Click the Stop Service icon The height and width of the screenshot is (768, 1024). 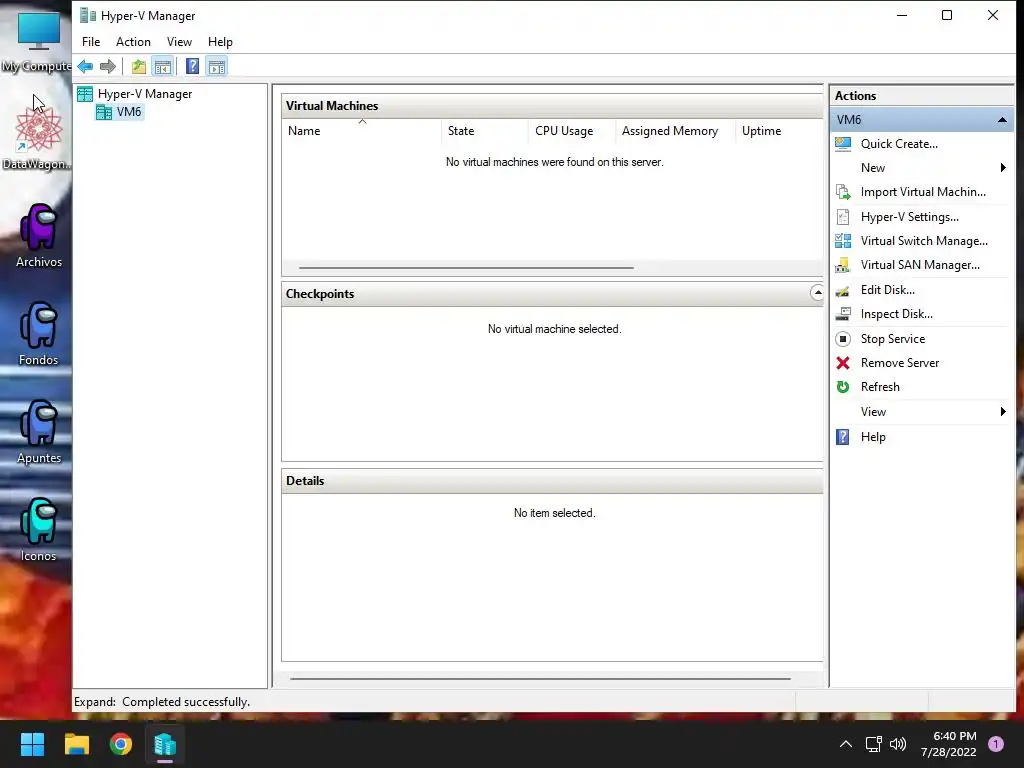[x=843, y=339]
